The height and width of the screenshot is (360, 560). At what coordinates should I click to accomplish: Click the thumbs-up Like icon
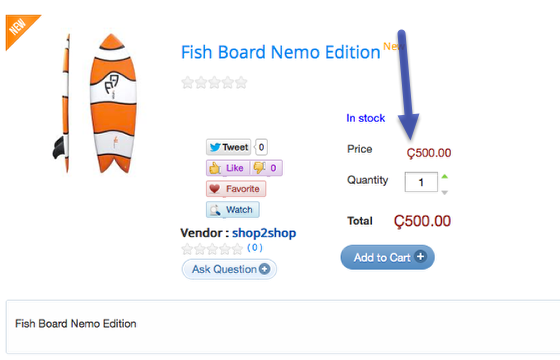[215, 168]
